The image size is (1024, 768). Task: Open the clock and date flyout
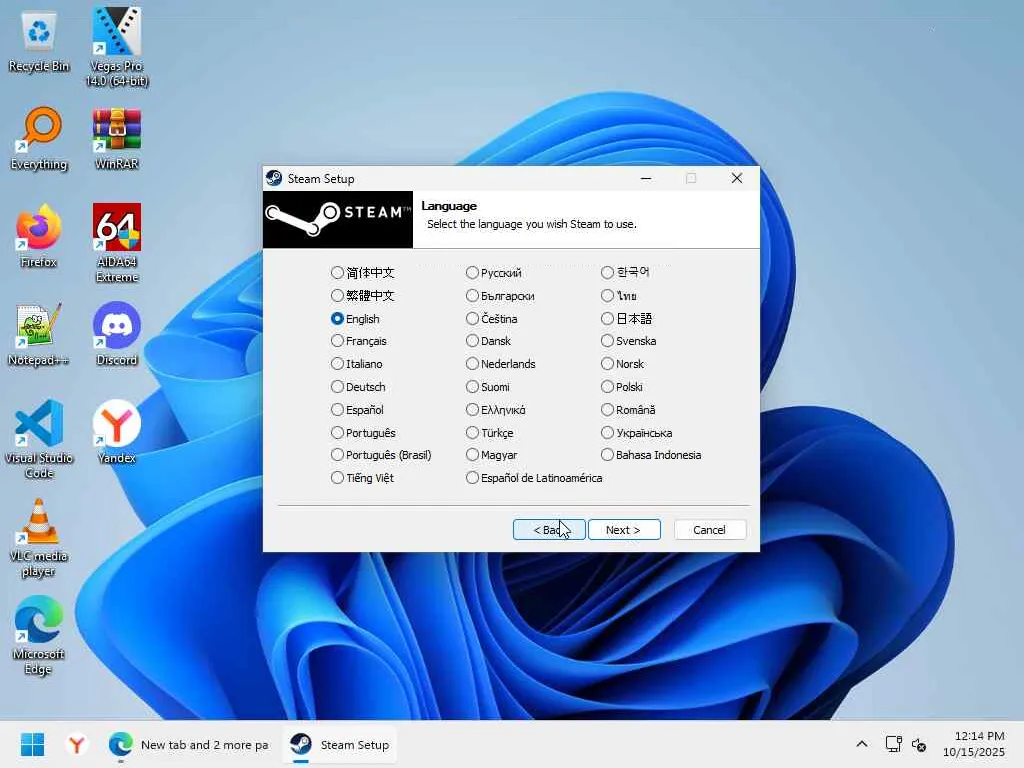pyautogui.click(x=974, y=744)
